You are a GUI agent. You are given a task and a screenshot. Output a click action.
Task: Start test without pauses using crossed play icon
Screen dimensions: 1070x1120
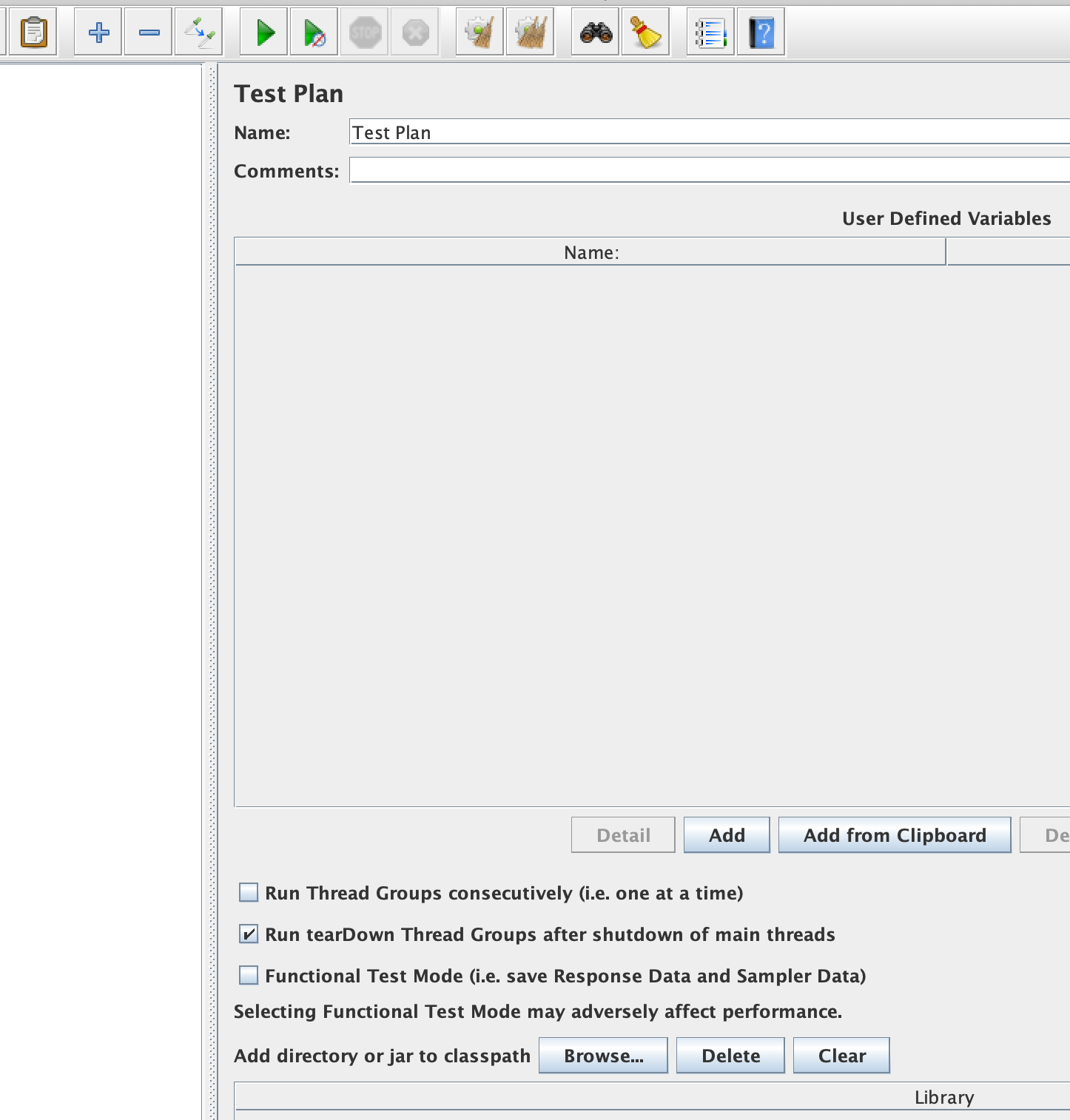point(313,32)
